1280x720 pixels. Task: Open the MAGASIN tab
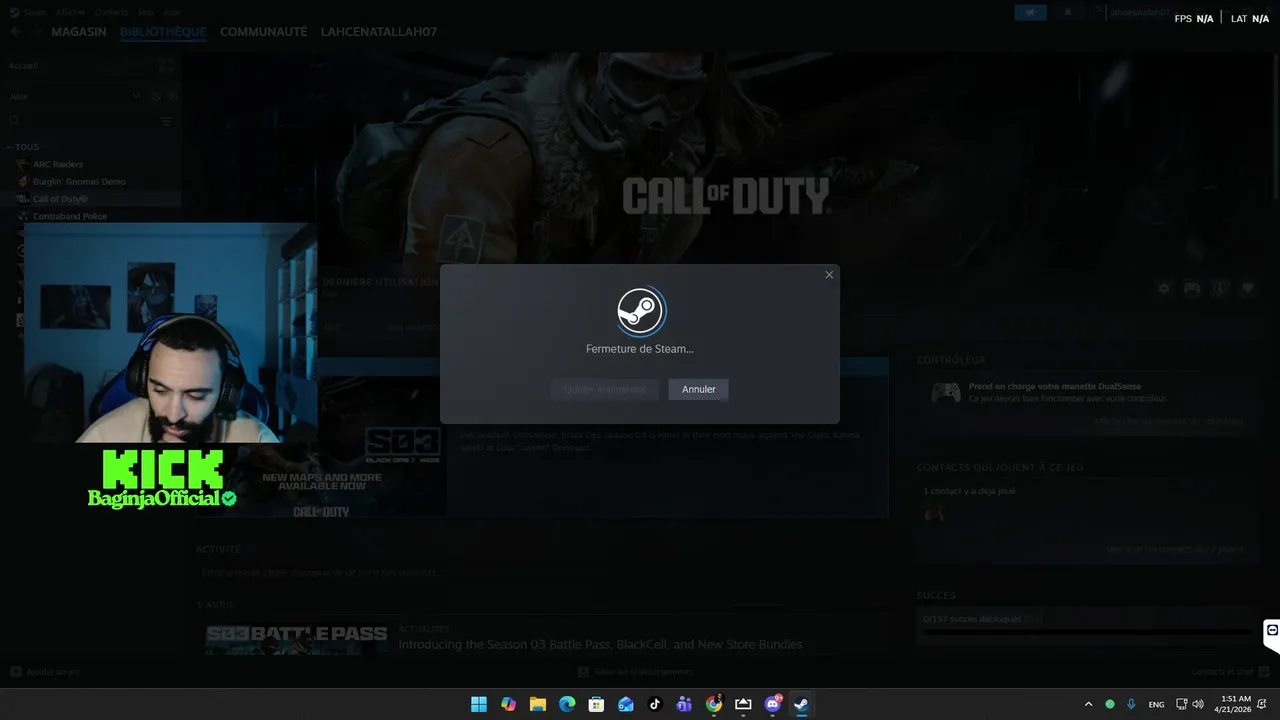pos(79,32)
